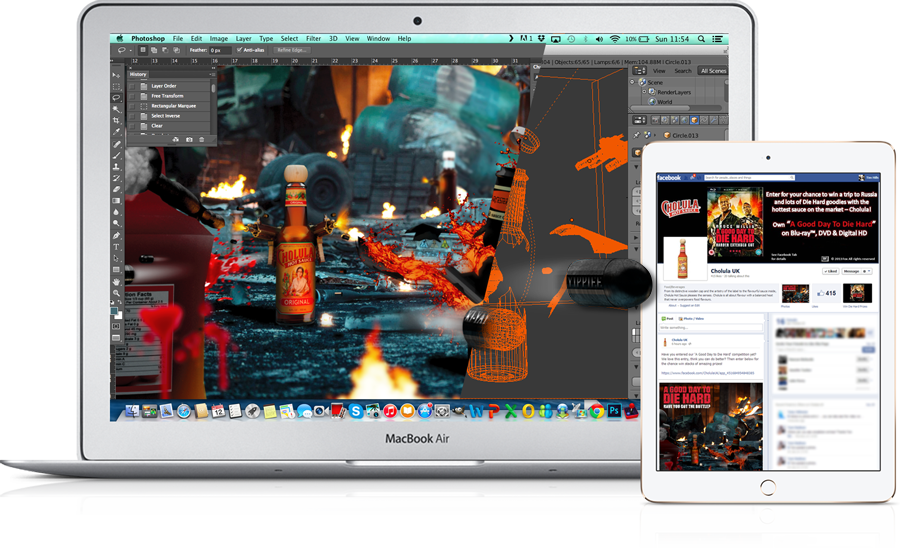Select the Pen tool
This screenshot has width=900, height=548.
tap(117, 236)
